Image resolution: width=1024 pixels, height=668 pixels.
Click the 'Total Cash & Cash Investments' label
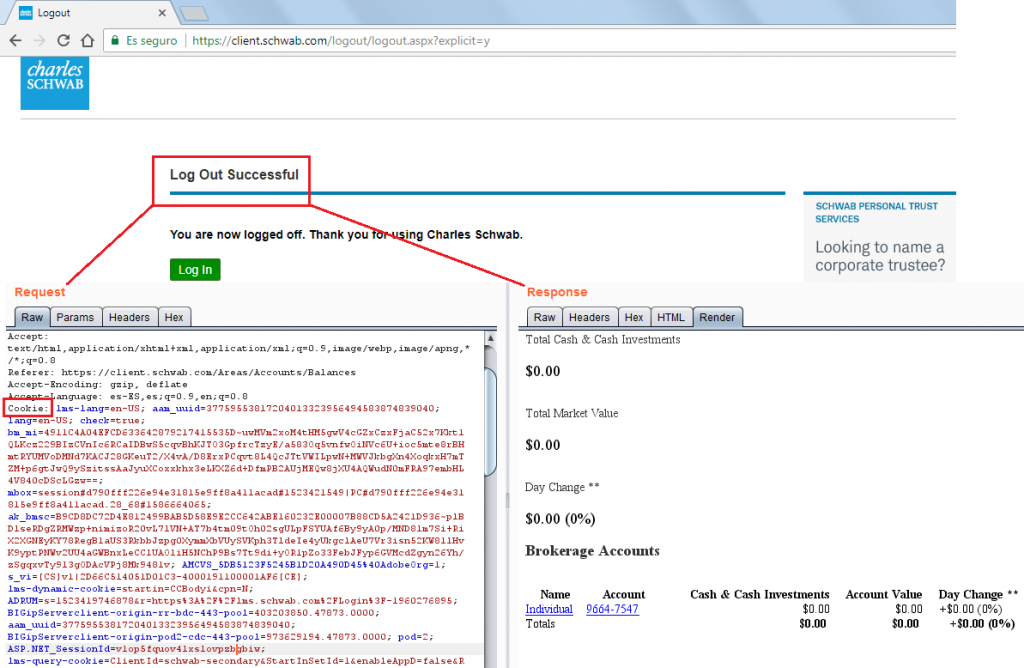pos(603,340)
